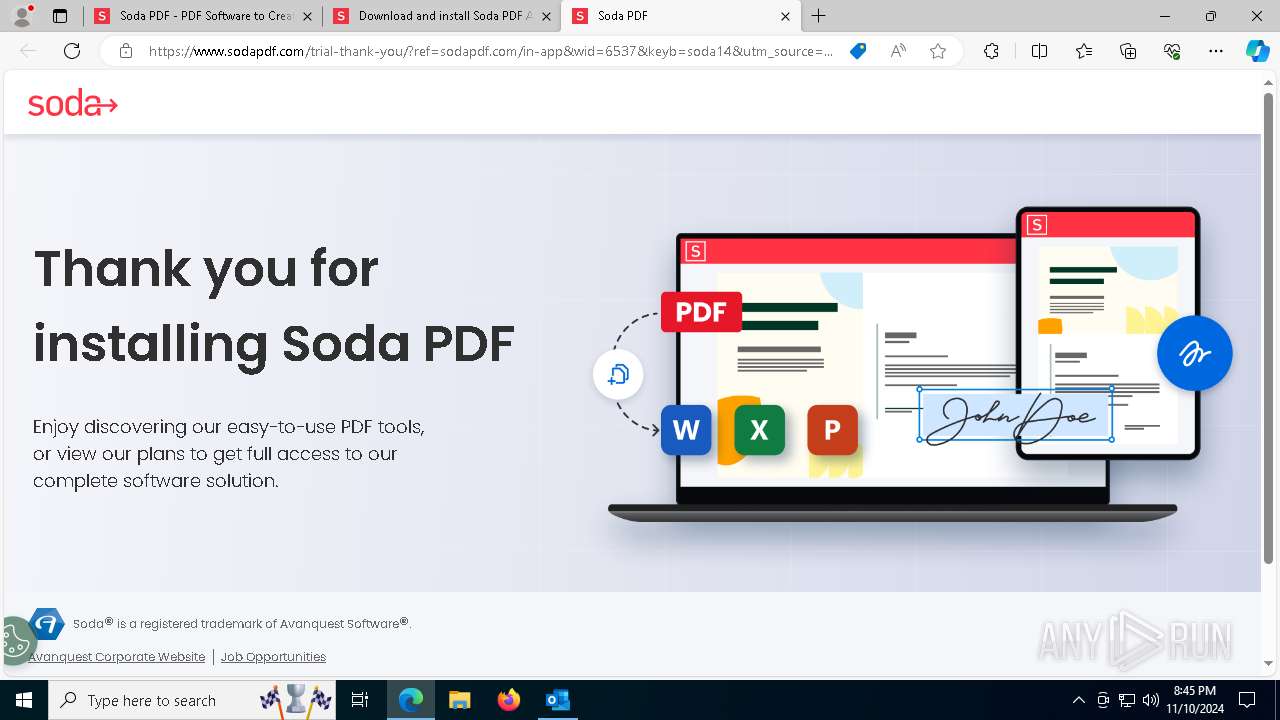Screen dimensions: 1280x720
Task: Open cookie preferences icon
Action: (16, 640)
